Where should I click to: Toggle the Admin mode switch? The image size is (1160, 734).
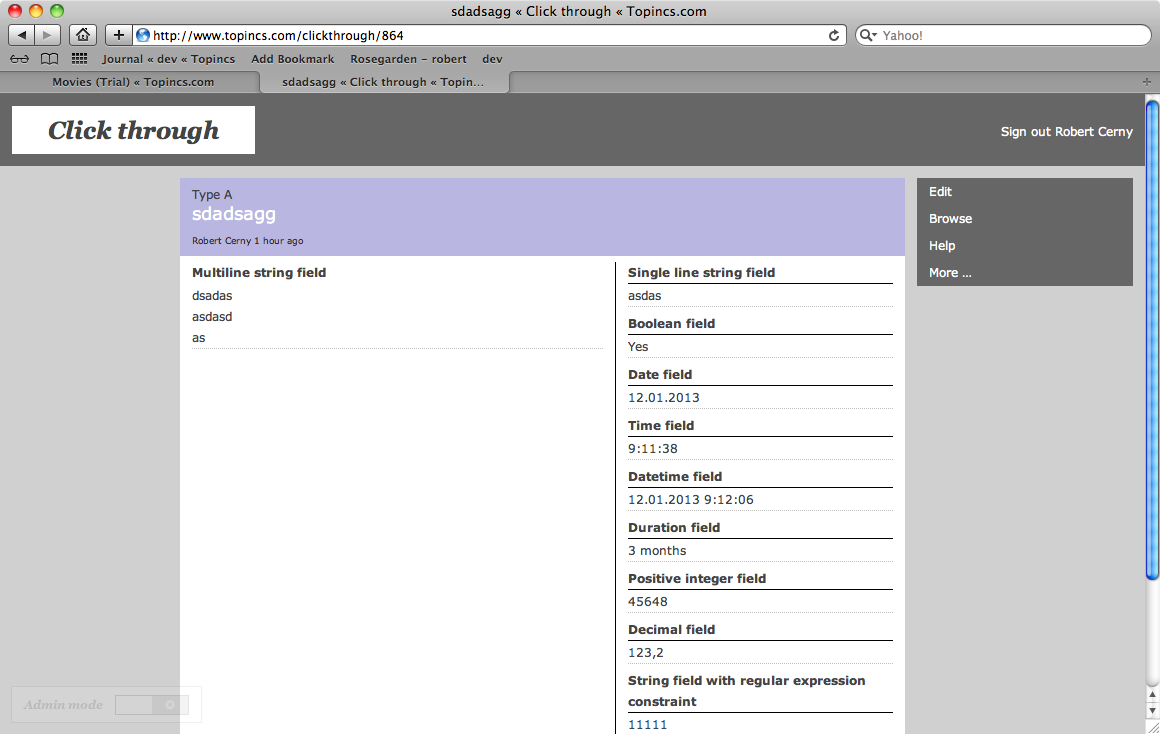(x=150, y=705)
